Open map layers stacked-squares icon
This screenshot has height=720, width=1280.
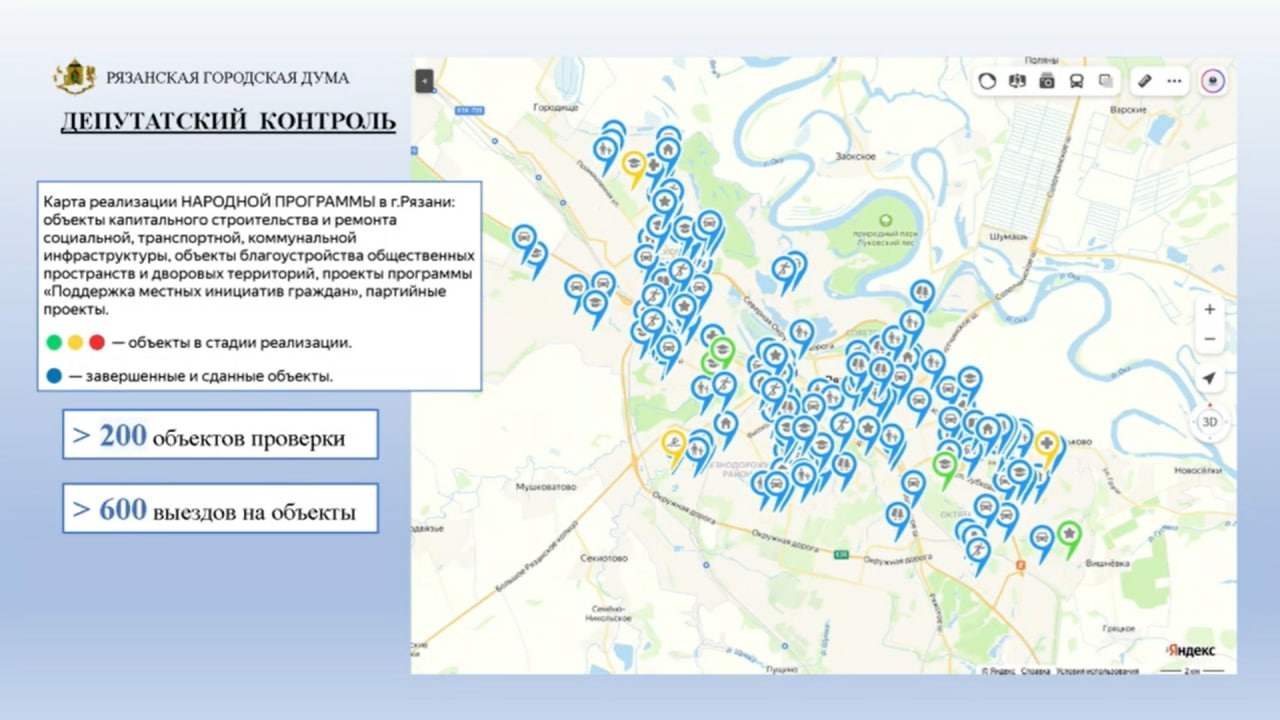1106,81
